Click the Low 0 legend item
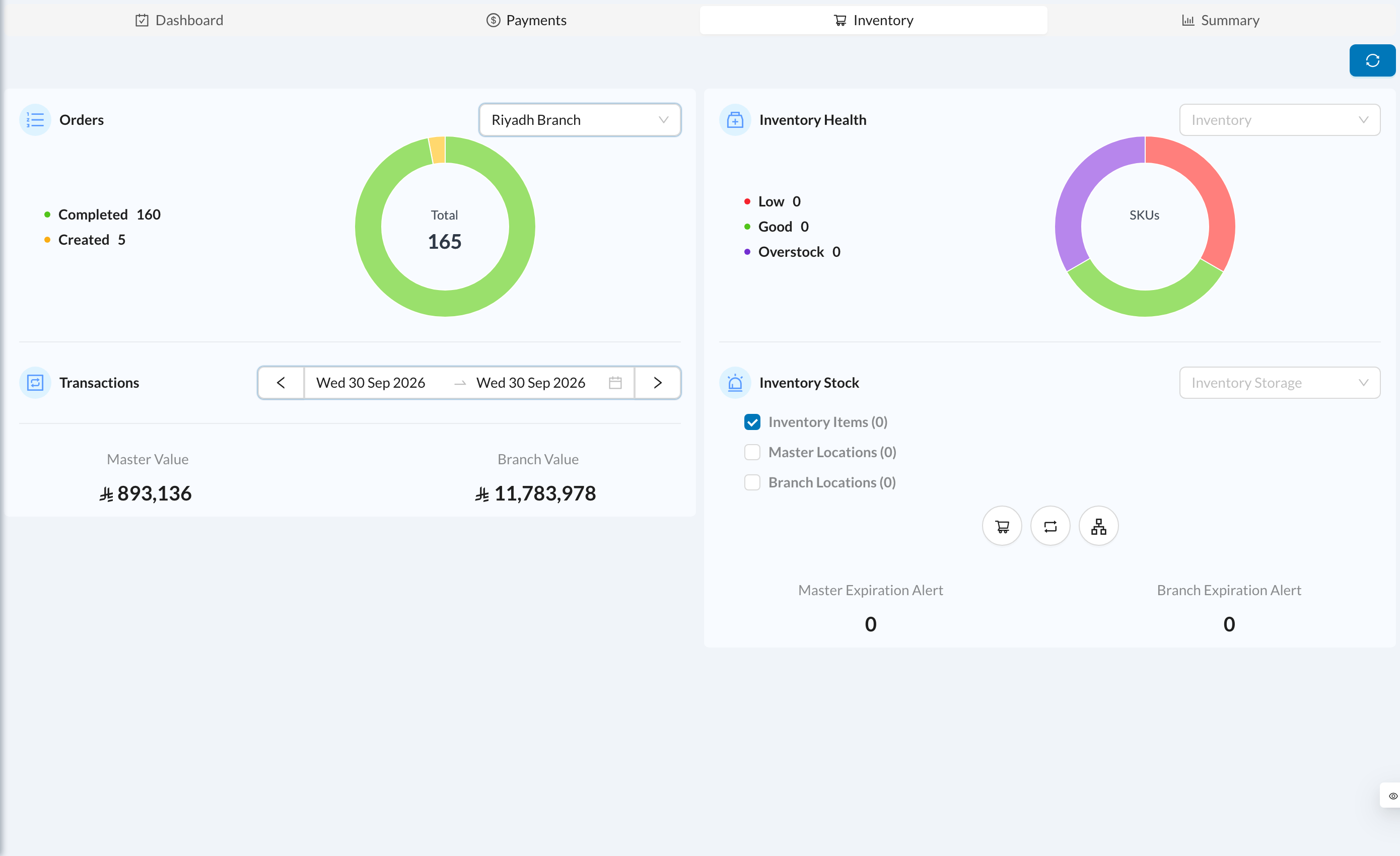Screen dimensions: 1400x856 (x=772, y=201)
